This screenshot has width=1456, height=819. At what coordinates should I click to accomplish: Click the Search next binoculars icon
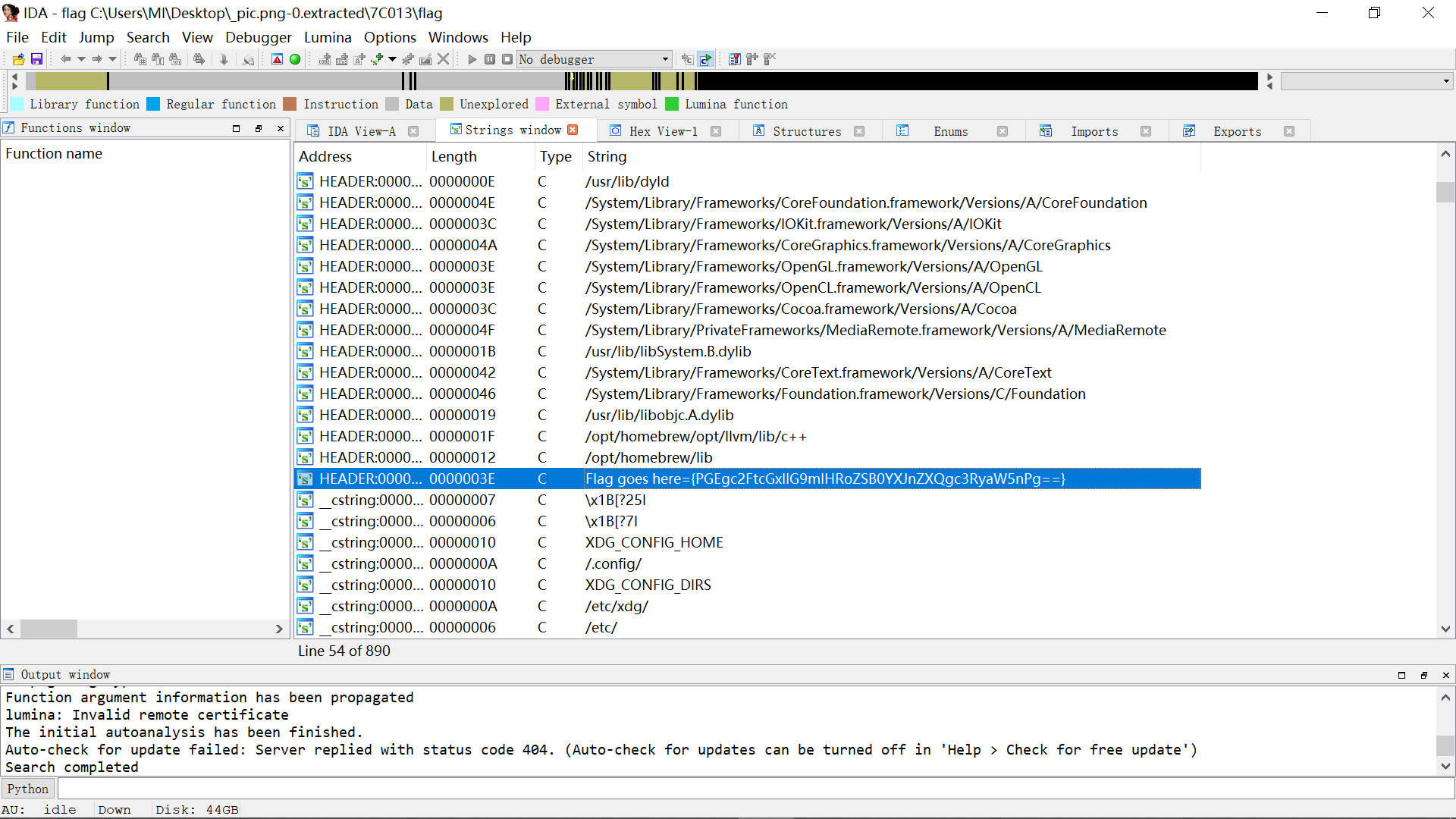(199, 59)
